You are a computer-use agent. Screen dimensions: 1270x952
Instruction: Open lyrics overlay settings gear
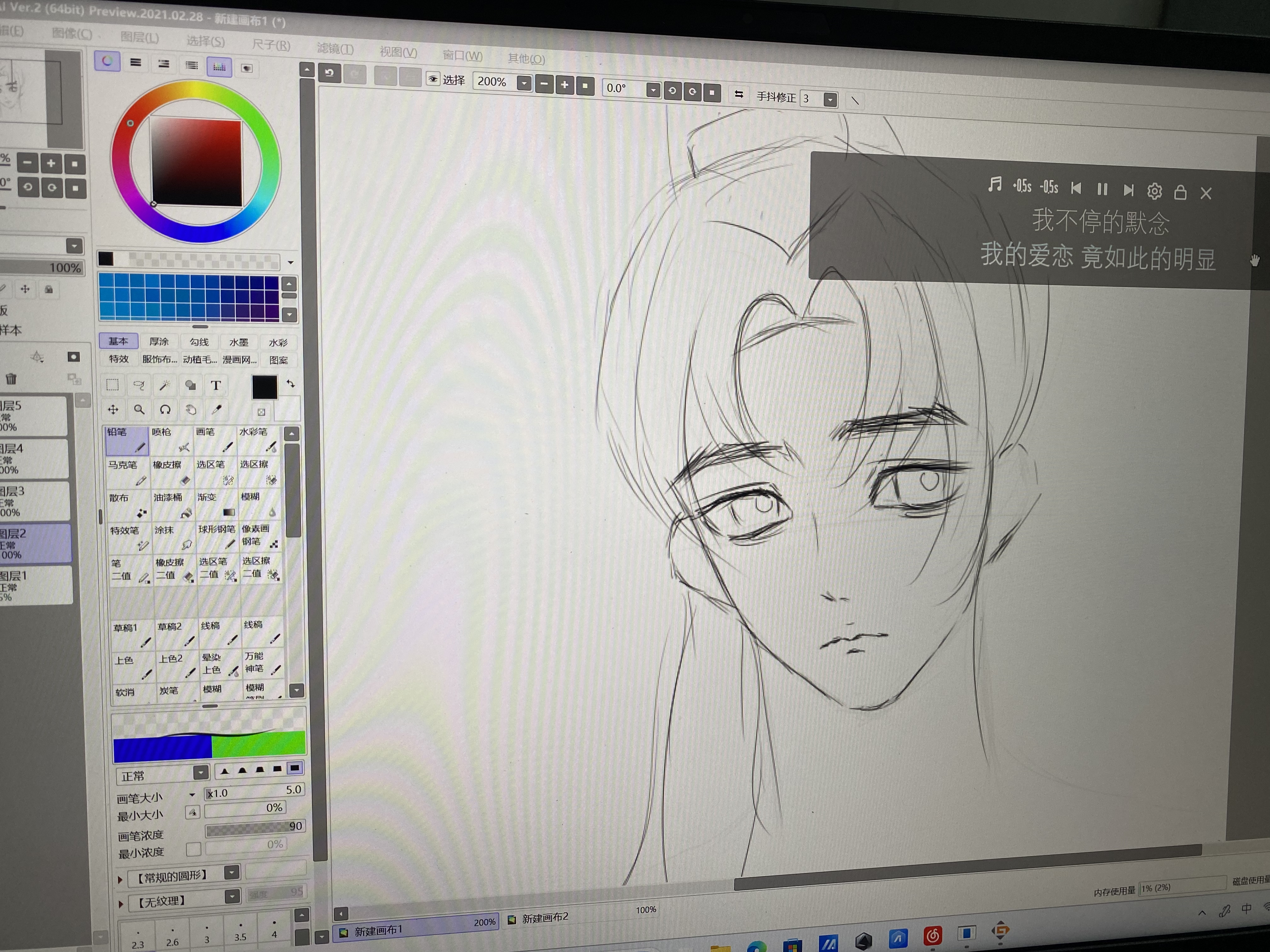click(1154, 191)
